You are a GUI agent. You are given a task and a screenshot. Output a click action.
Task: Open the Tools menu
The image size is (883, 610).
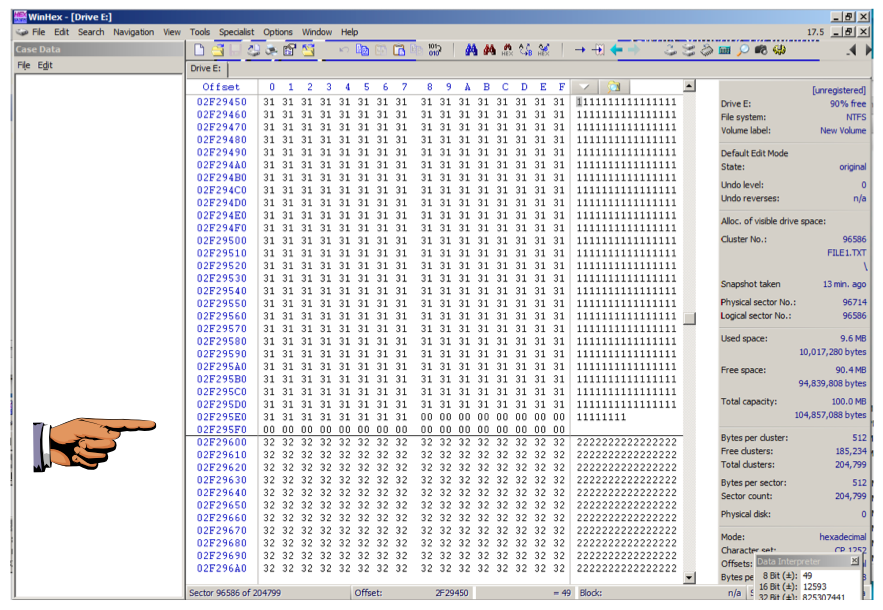(x=200, y=32)
